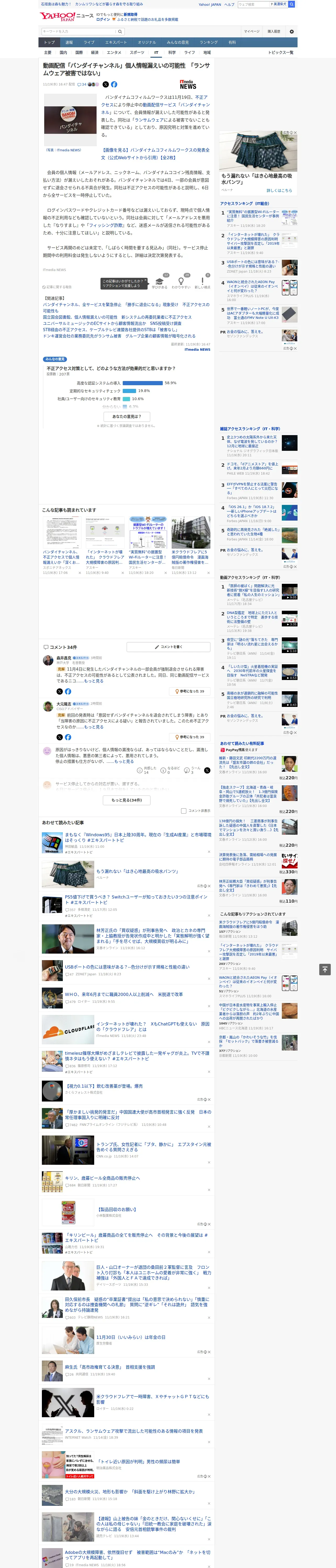Share 森井昌克's comment on Facebook
The image size is (336, 1568).
click(68, 691)
